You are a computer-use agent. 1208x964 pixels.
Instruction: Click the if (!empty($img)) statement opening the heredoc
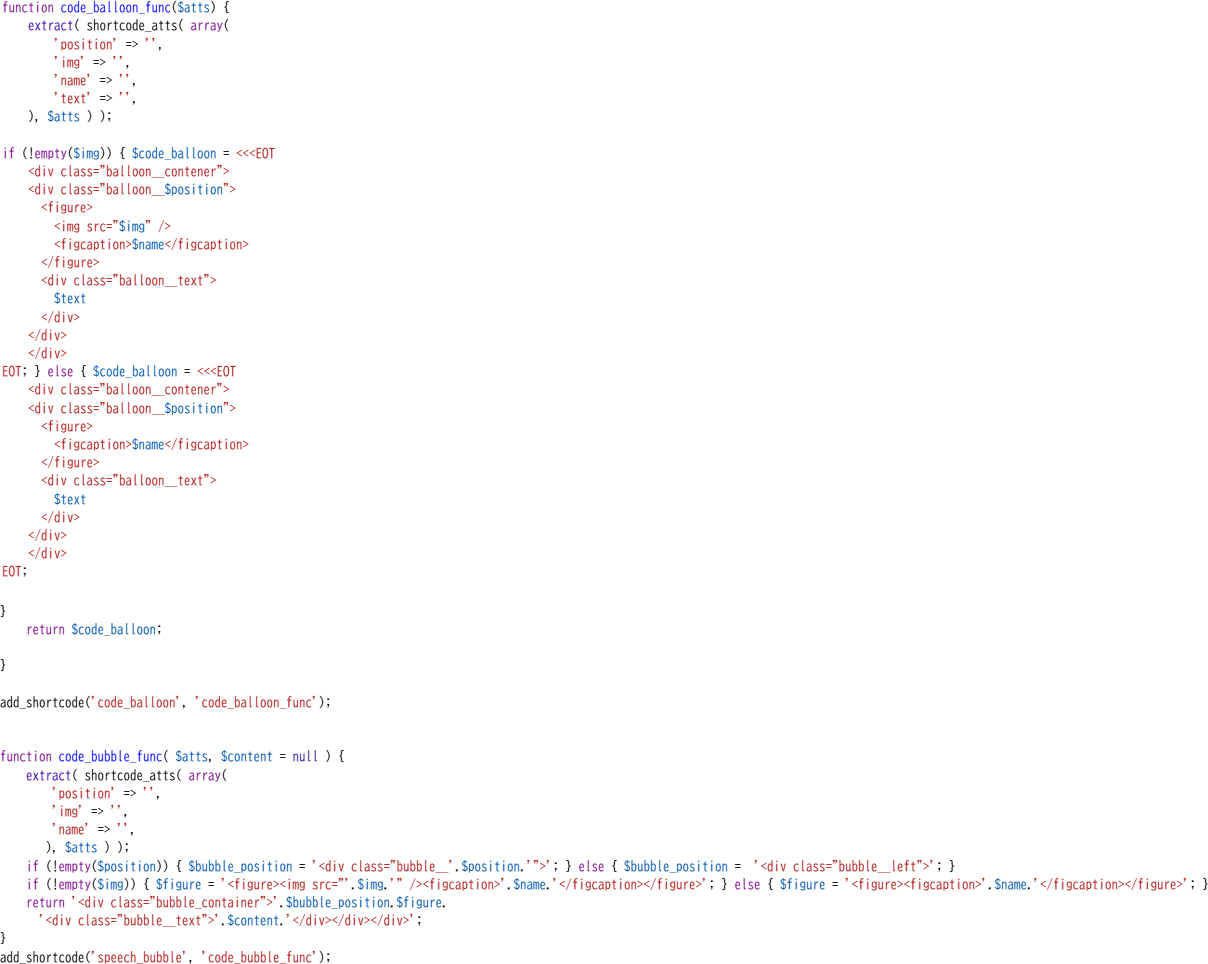64,154
